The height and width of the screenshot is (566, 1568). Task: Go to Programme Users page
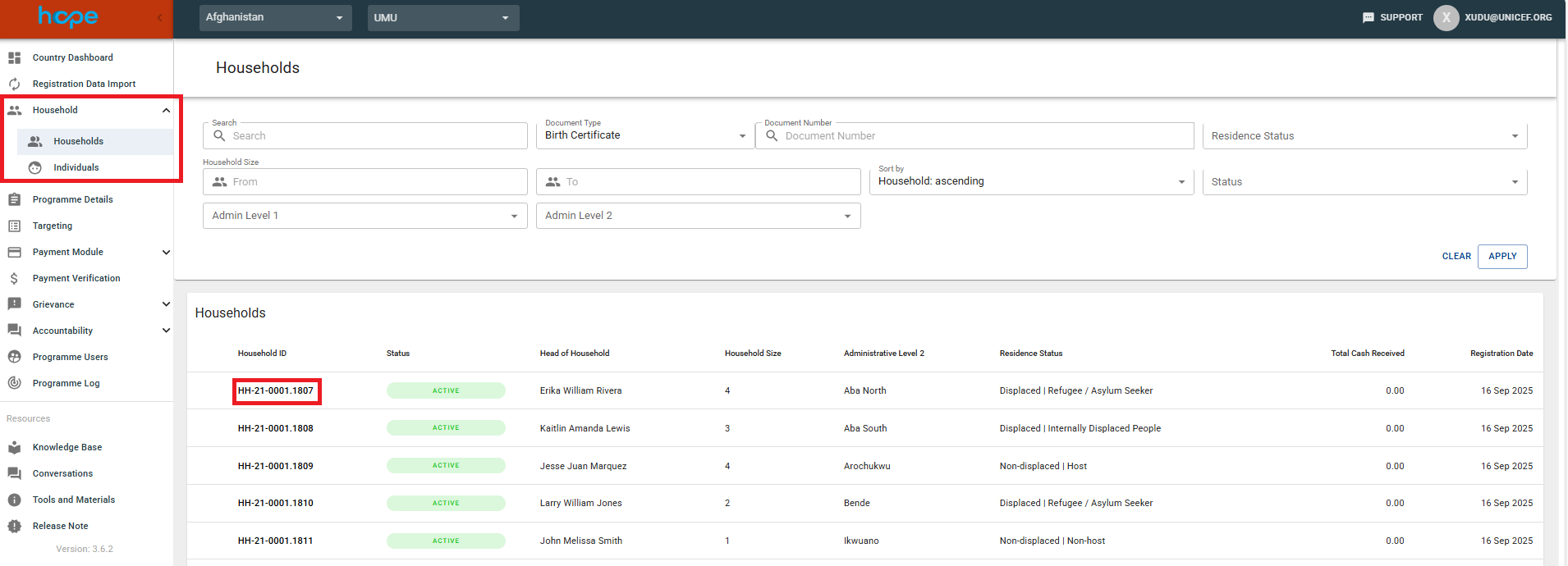pyautogui.click(x=70, y=357)
